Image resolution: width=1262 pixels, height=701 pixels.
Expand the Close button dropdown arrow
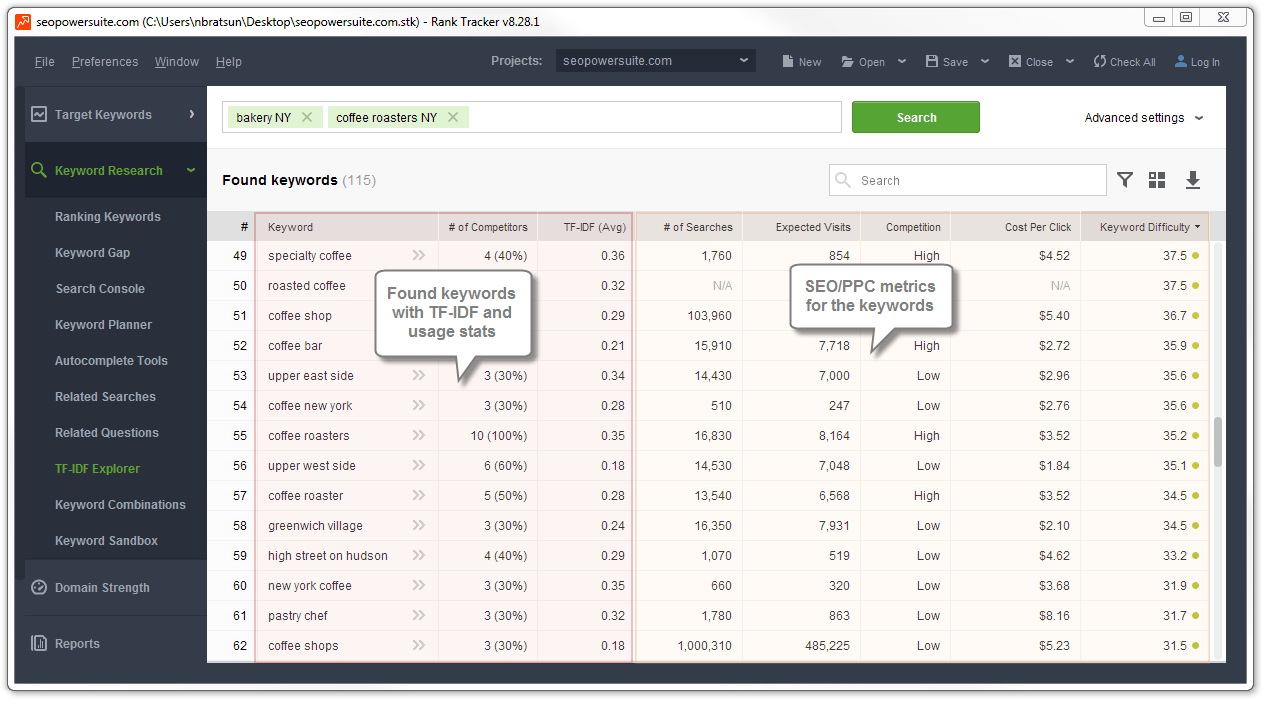pos(1070,61)
